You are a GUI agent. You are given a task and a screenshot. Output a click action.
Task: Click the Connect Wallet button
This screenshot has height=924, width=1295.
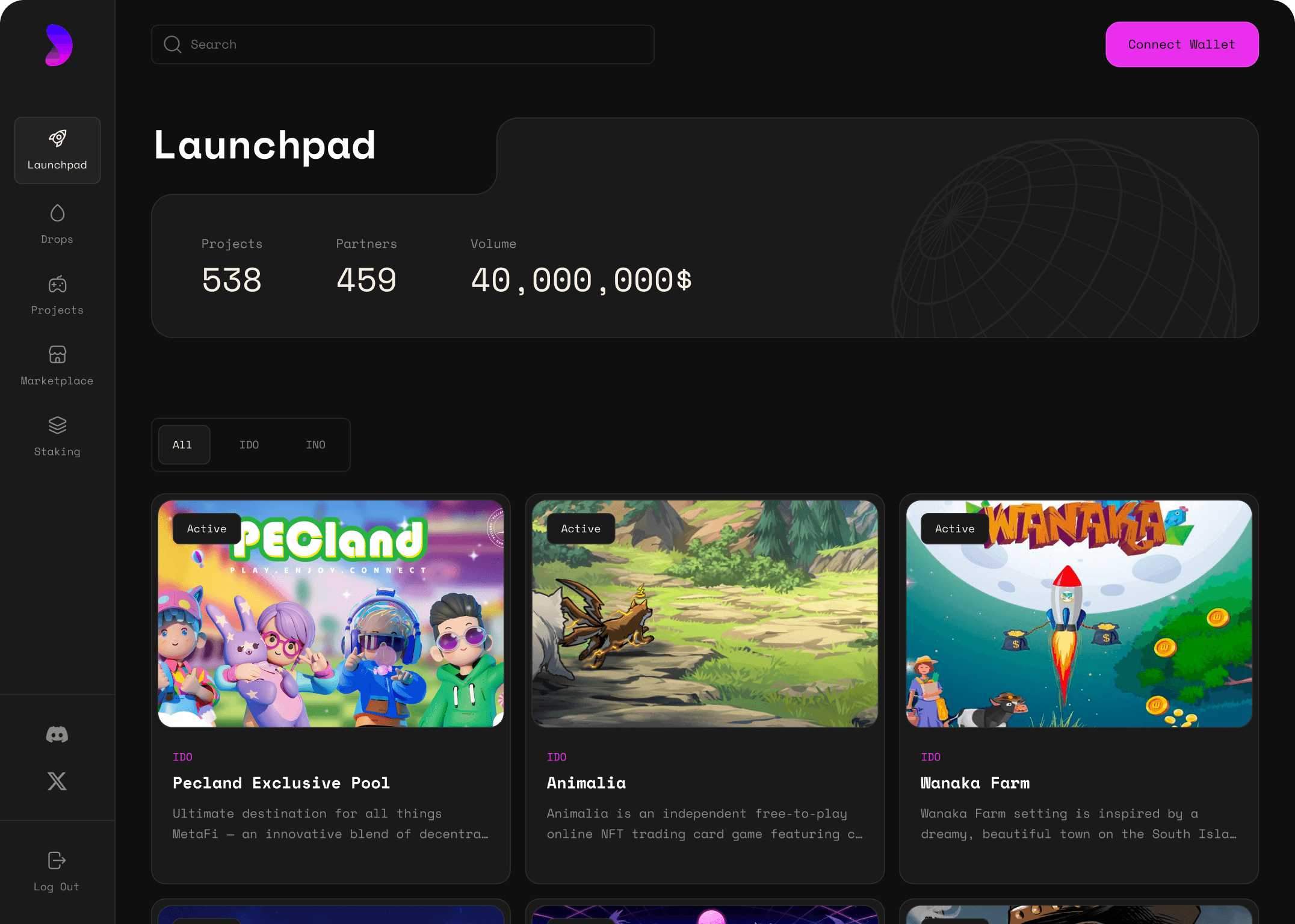[1182, 45]
